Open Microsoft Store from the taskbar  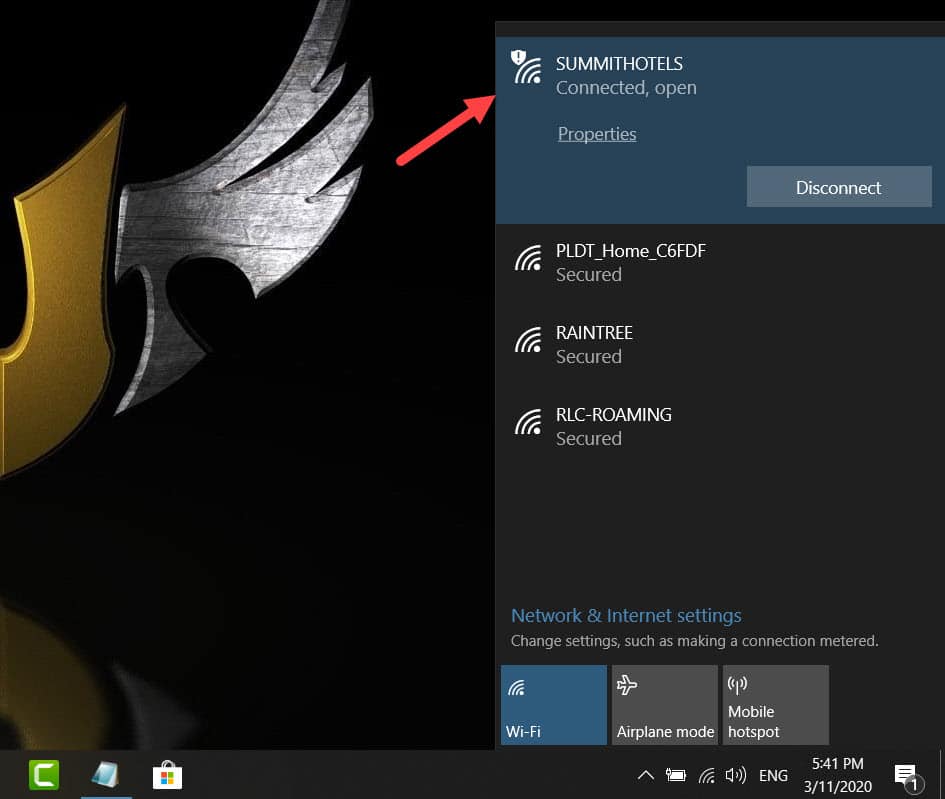point(168,775)
